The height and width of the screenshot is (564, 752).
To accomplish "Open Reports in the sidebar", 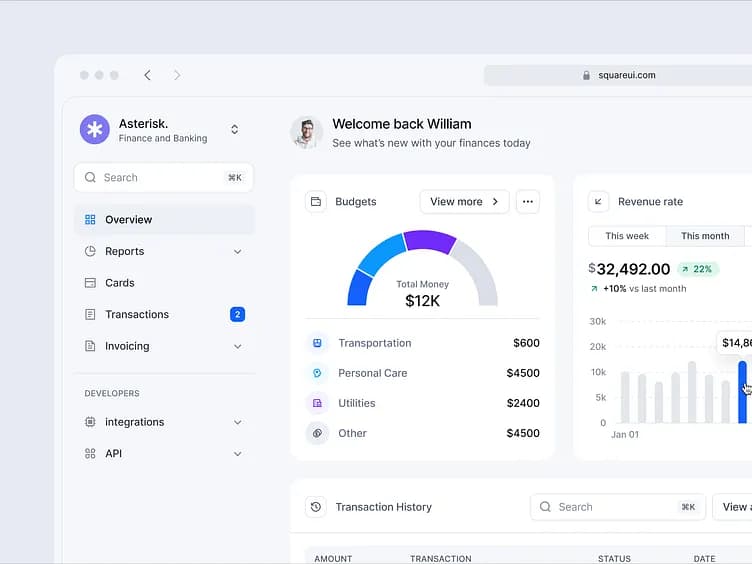I will coord(164,251).
